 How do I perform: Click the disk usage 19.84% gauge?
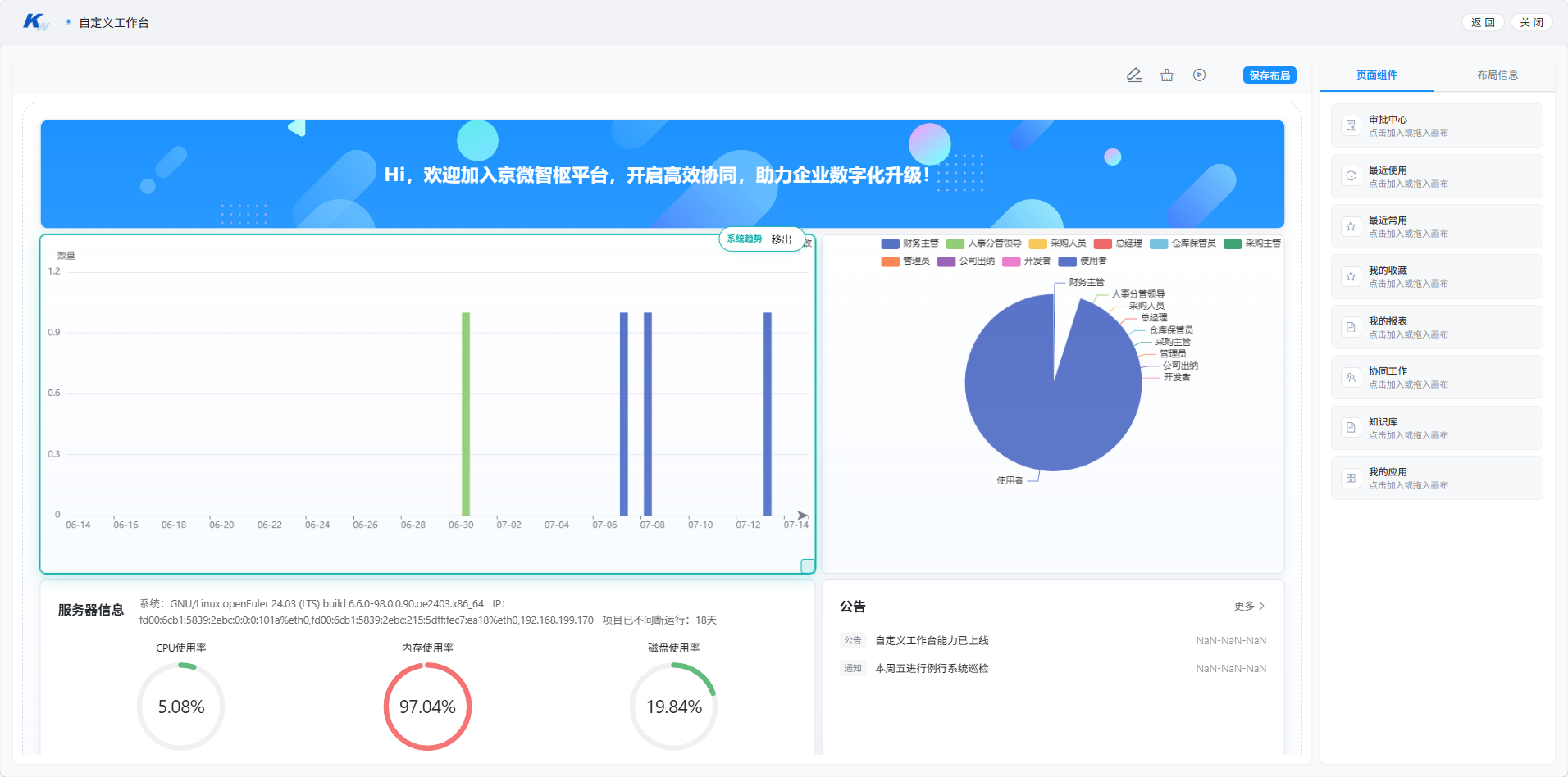point(673,707)
